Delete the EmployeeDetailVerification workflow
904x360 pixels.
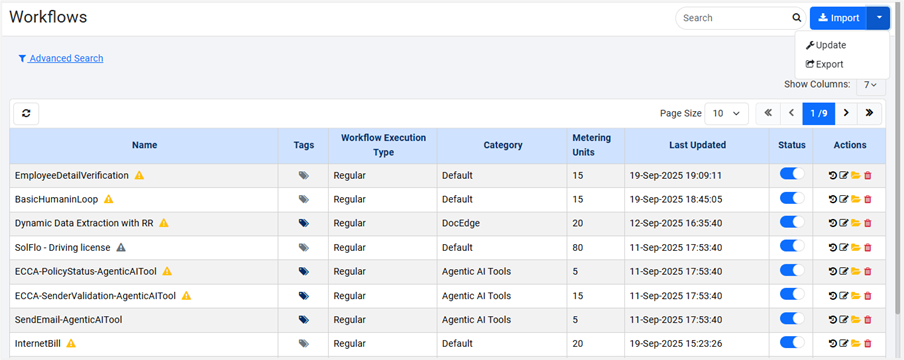pyautogui.click(x=868, y=175)
